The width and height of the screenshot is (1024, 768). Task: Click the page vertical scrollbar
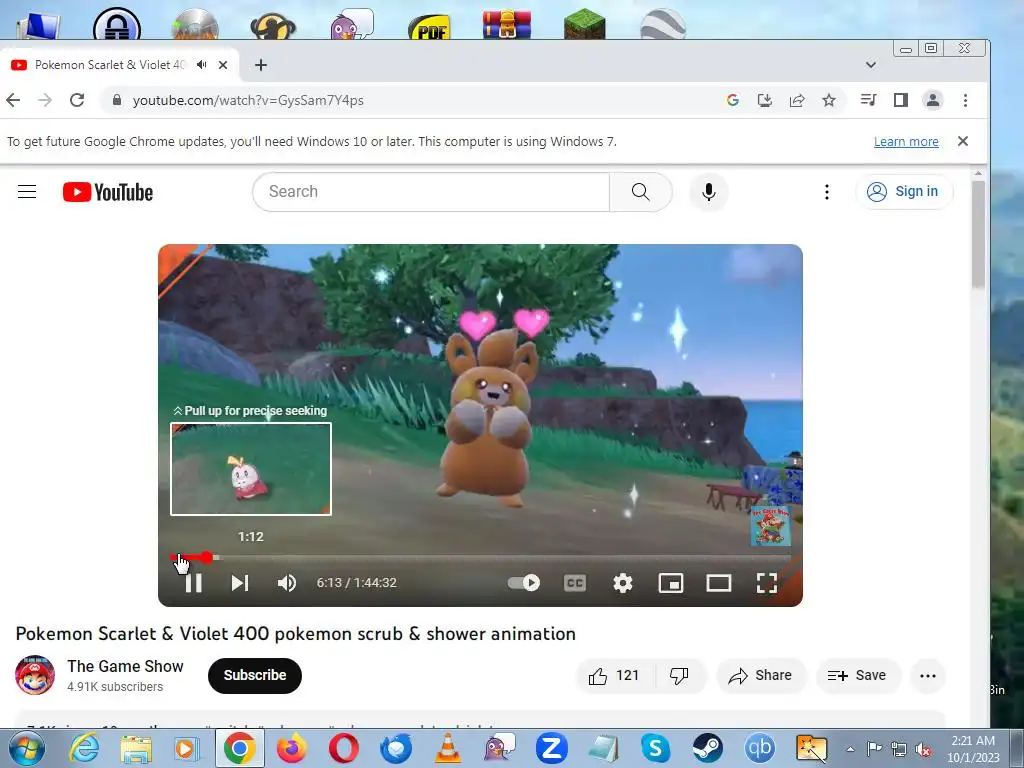[978, 235]
